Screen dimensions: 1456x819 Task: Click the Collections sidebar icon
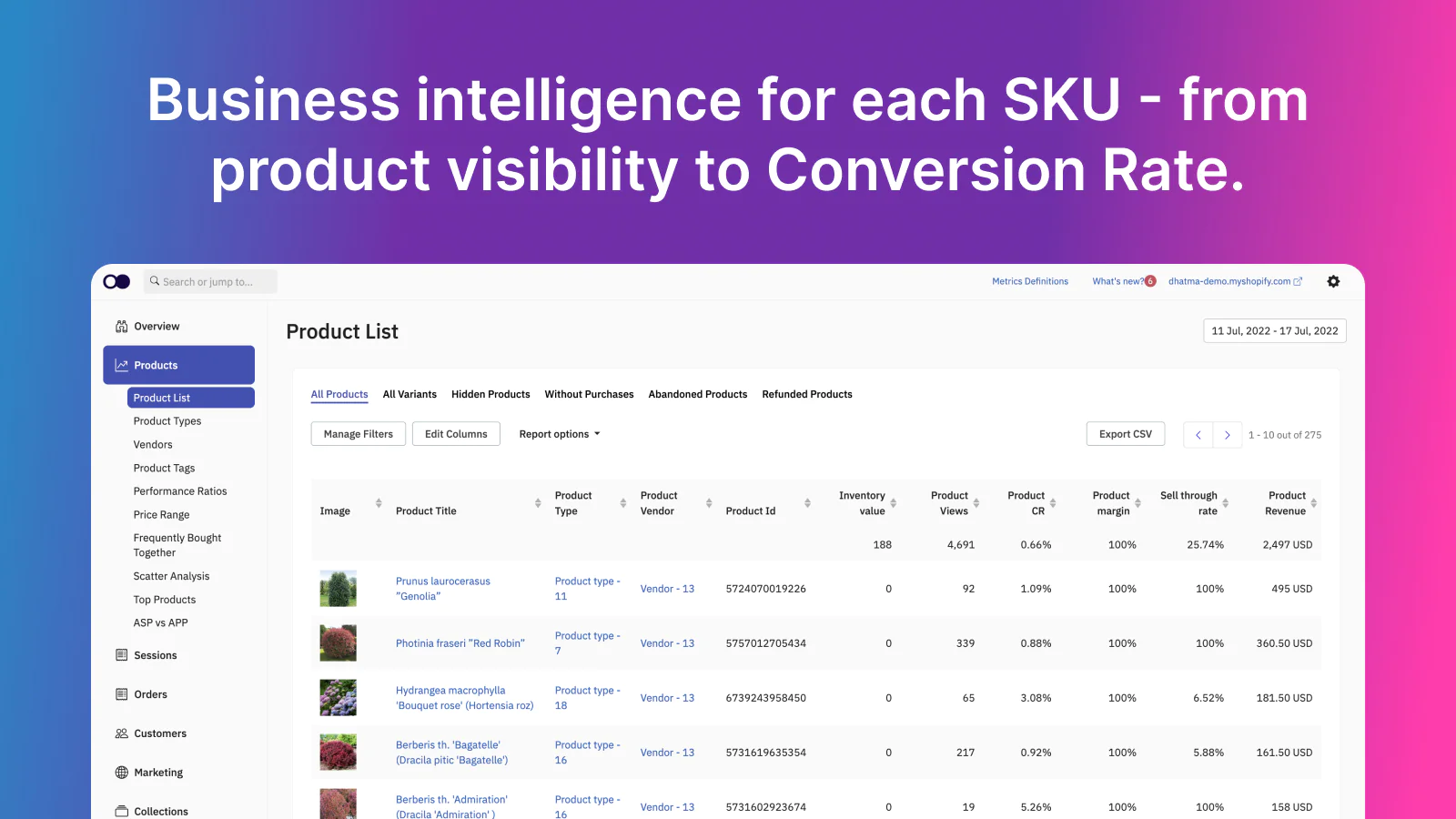pyautogui.click(x=121, y=812)
